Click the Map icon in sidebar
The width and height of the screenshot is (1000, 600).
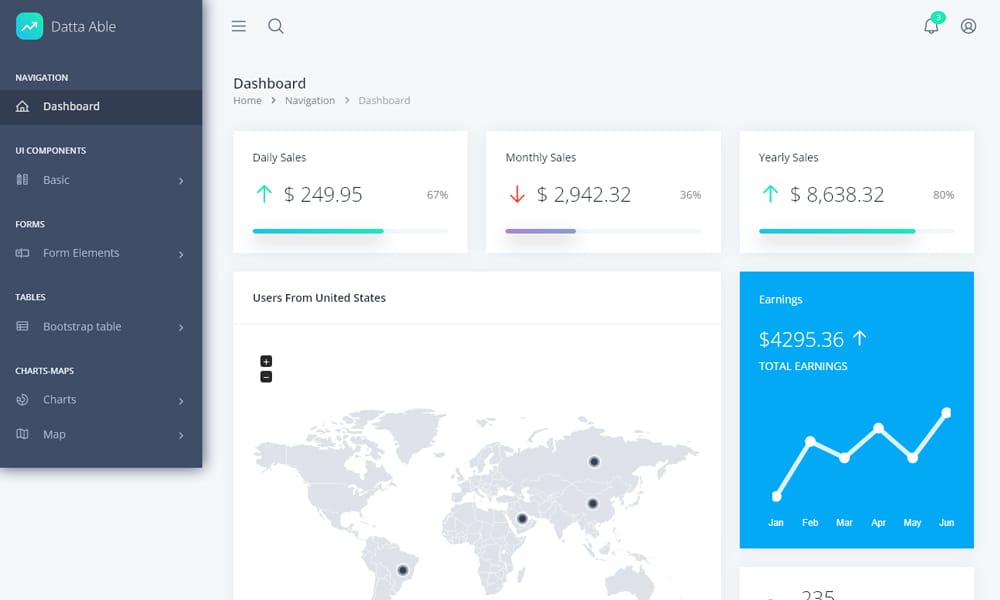[22, 434]
